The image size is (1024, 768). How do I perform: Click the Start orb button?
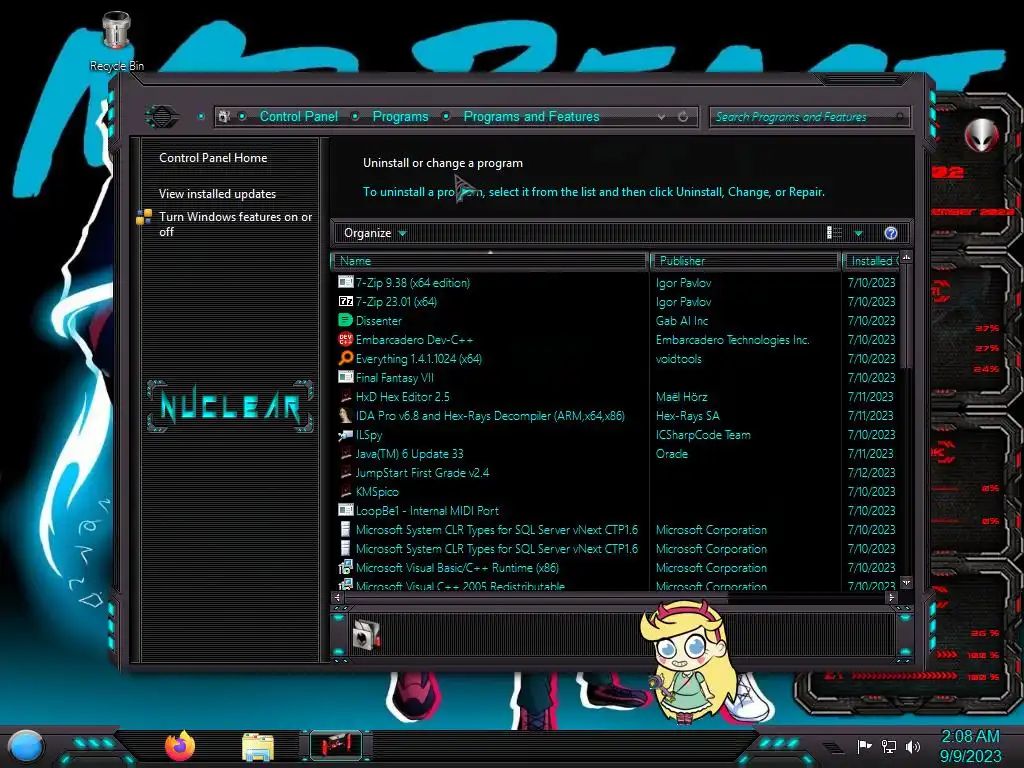tap(25, 747)
